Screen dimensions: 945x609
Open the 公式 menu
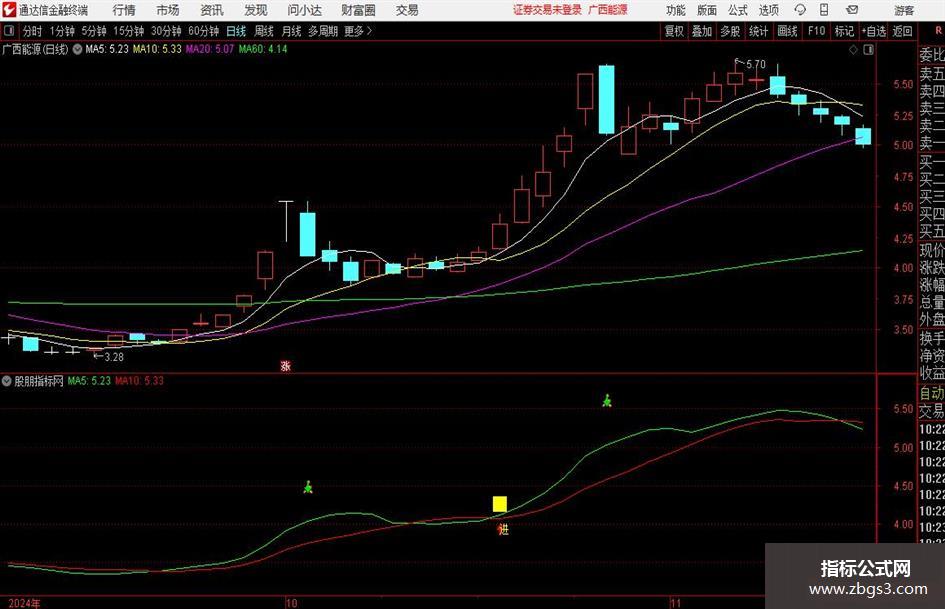click(738, 10)
